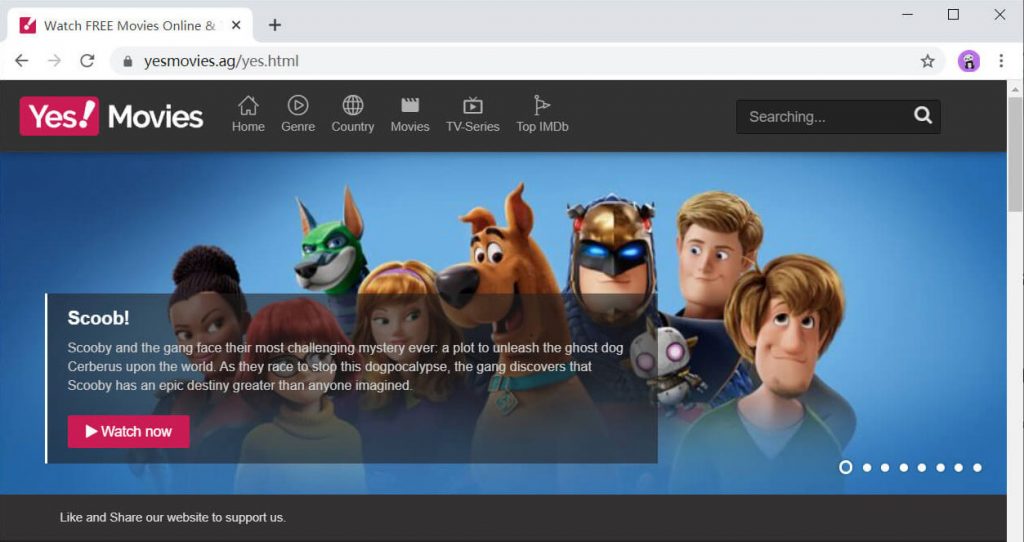
Task: Click the magnifying glass search icon
Action: pos(923,116)
